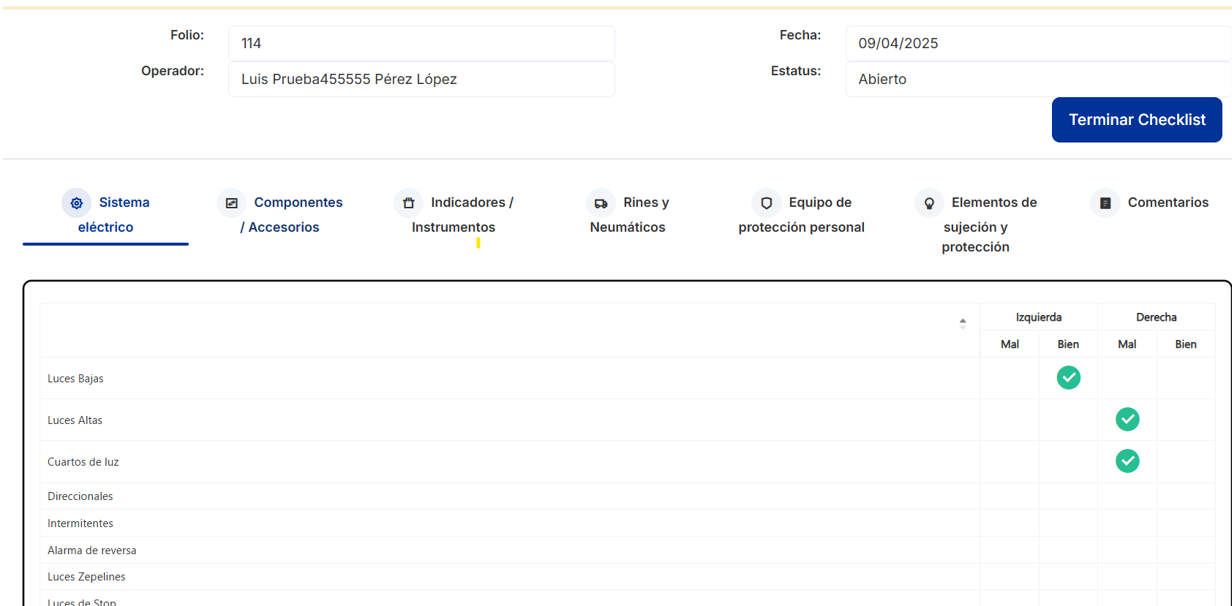Sort table using the column sort arrows
The height and width of the screenshot is (606, 1232).
962,323
